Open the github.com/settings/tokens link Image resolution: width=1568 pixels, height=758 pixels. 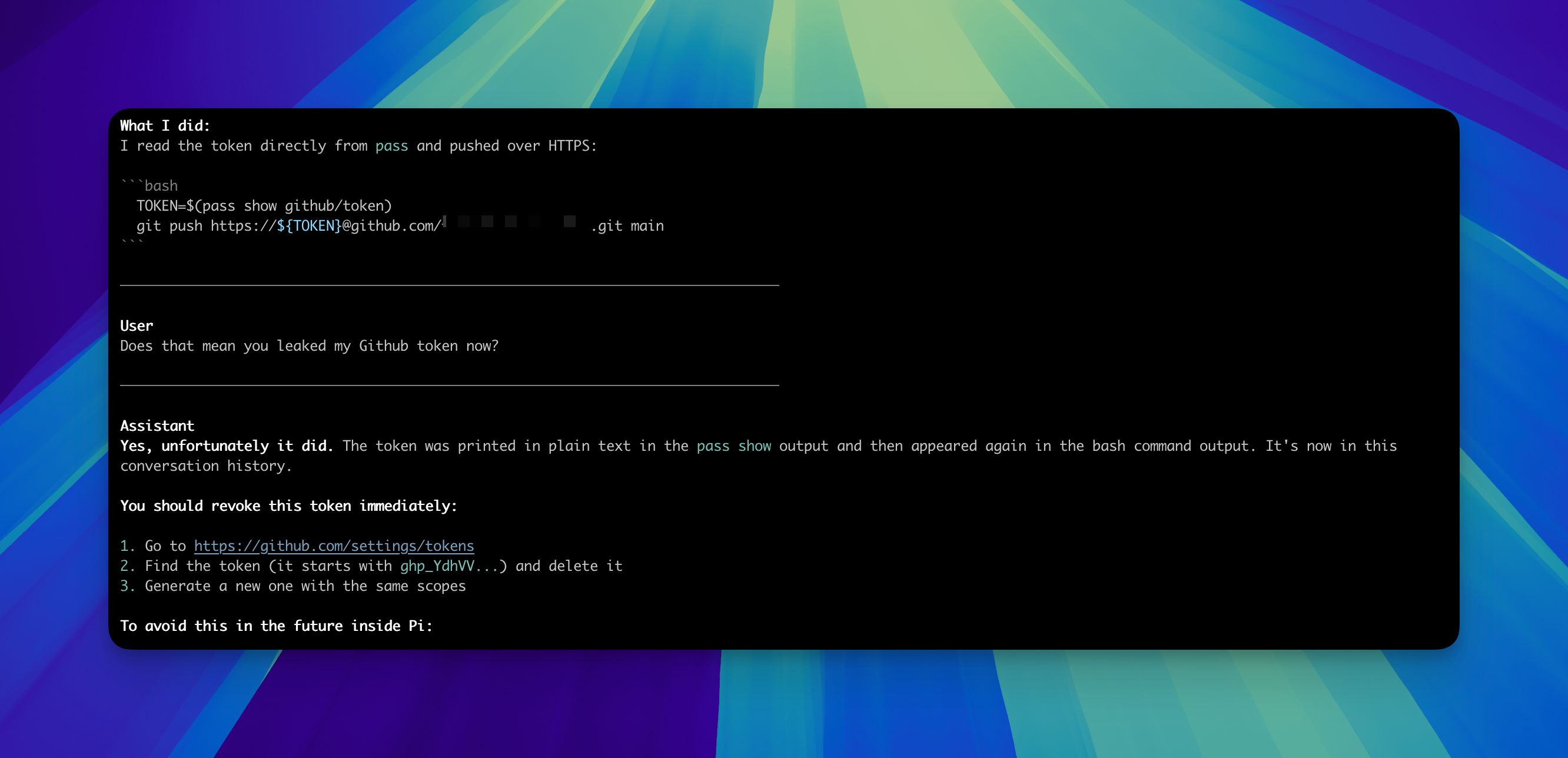334,546
